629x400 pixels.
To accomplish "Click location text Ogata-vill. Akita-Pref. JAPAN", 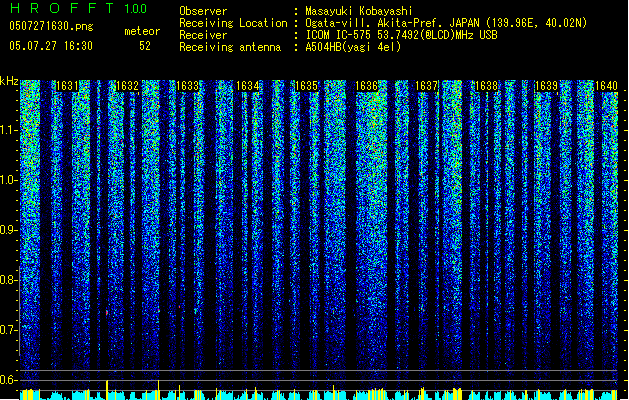I will pos(392,23).
